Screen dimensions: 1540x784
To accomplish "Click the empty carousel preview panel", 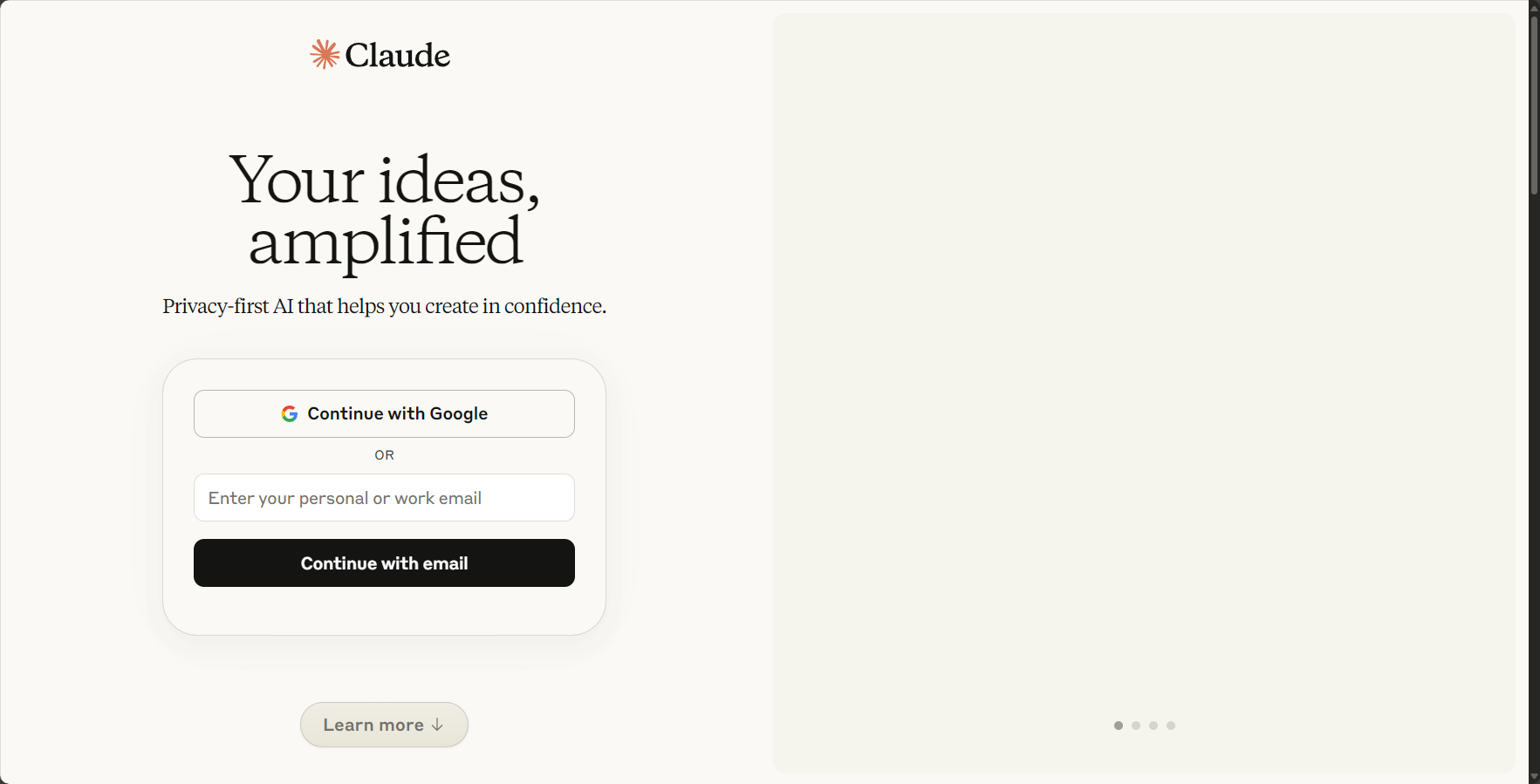I will [x=1145, y=366].
